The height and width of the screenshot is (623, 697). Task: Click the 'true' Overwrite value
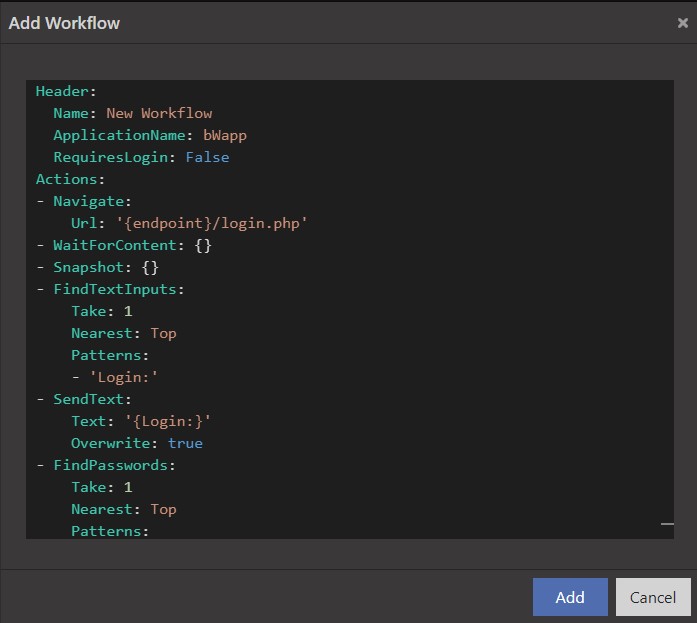[185, 443]
